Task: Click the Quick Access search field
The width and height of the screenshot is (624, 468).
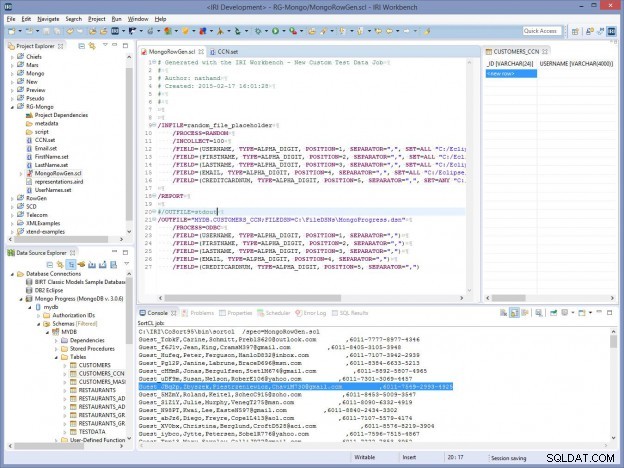Action: pyautogui.click(x=542, y=31)
